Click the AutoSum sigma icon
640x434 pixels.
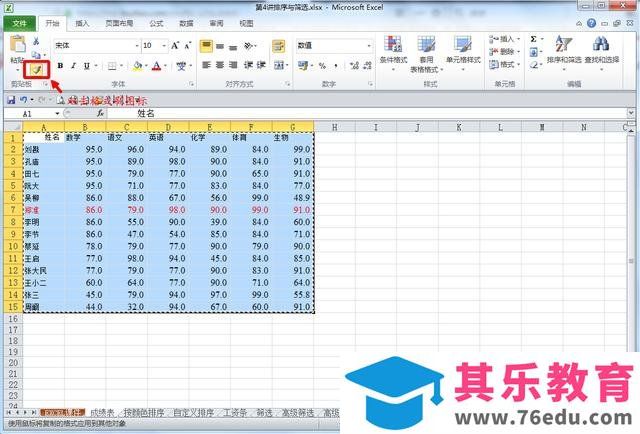tap(534, 39)
